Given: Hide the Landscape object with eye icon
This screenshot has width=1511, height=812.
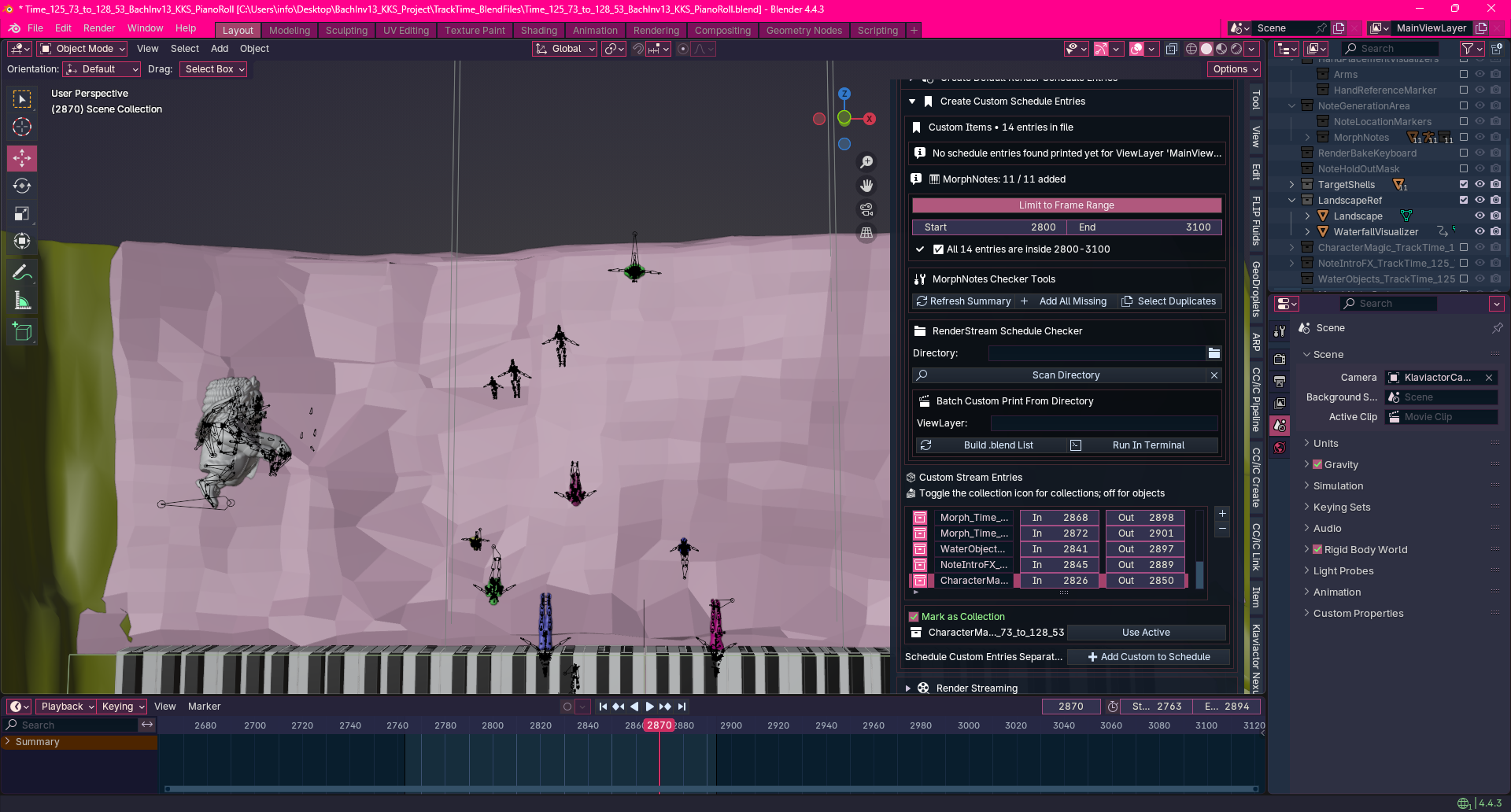Looking at the screenshot, I should point(1480,216).
